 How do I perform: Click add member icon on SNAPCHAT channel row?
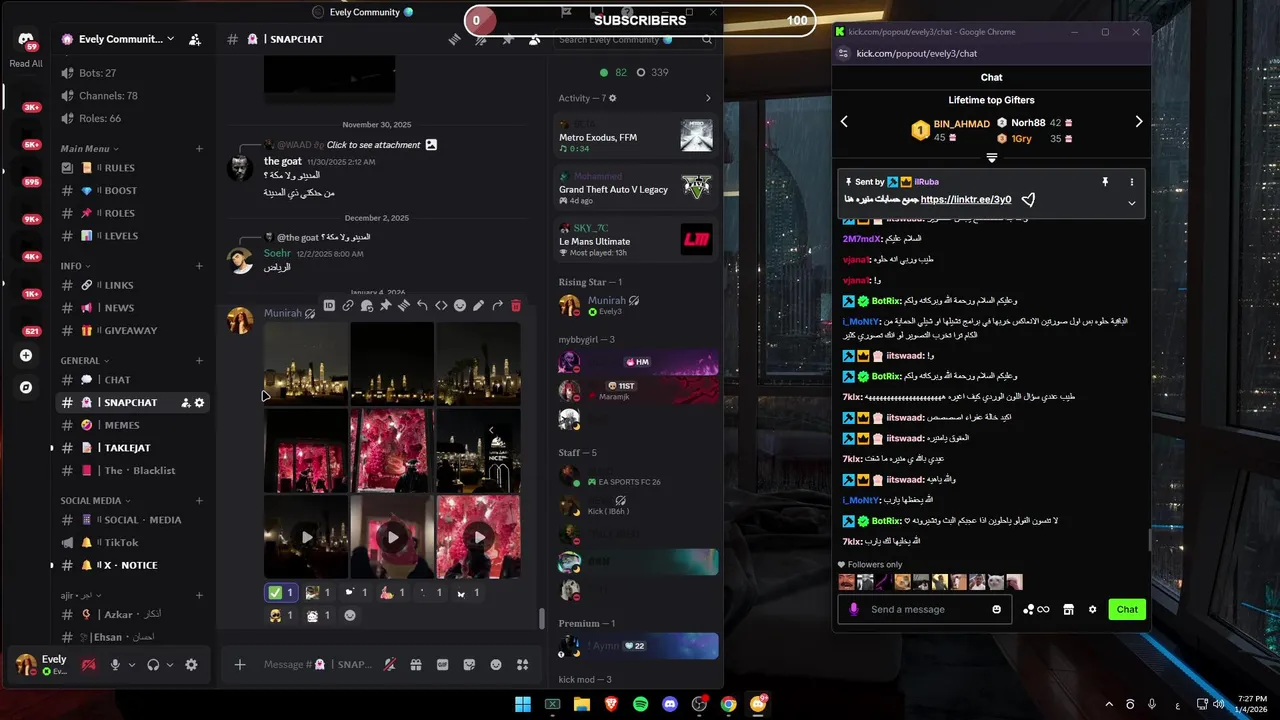coord(186,402)
